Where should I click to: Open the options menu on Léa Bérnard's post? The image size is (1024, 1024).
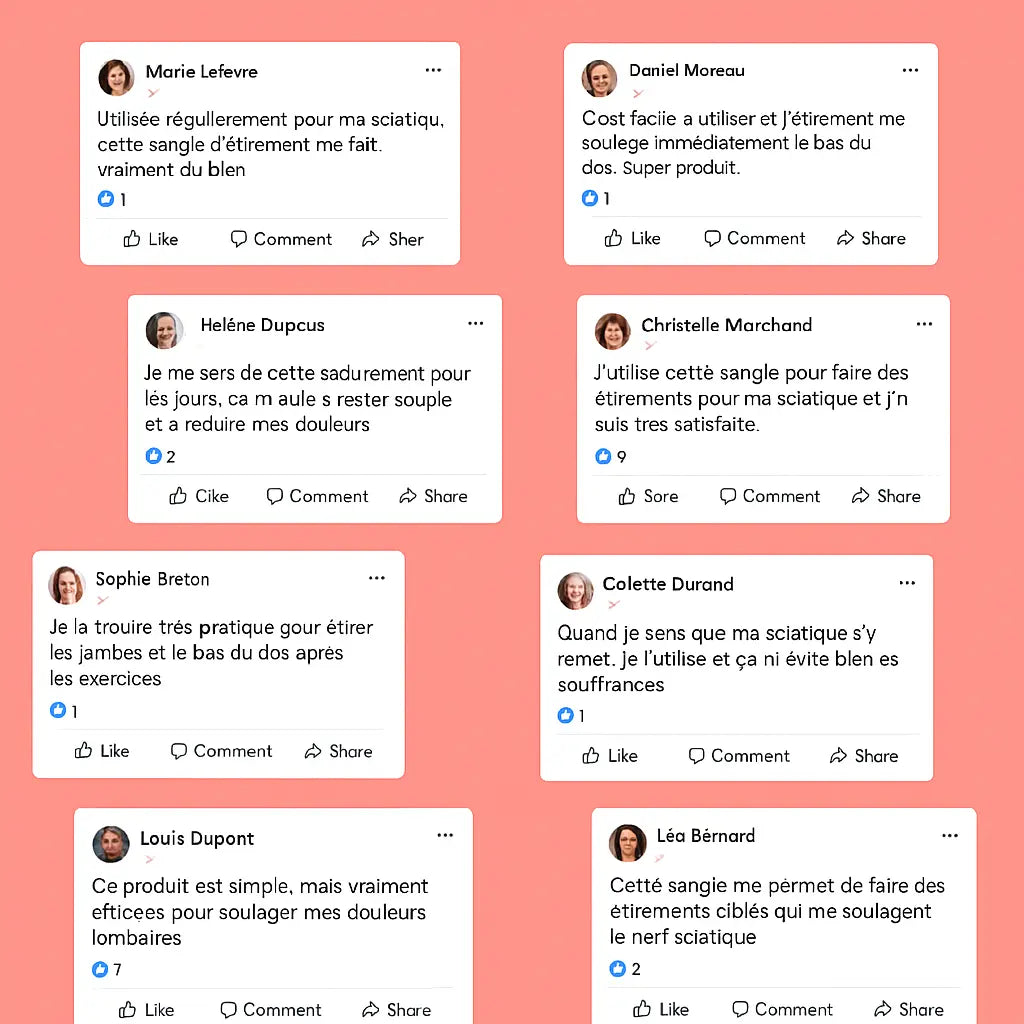click(x=950, y=836)
